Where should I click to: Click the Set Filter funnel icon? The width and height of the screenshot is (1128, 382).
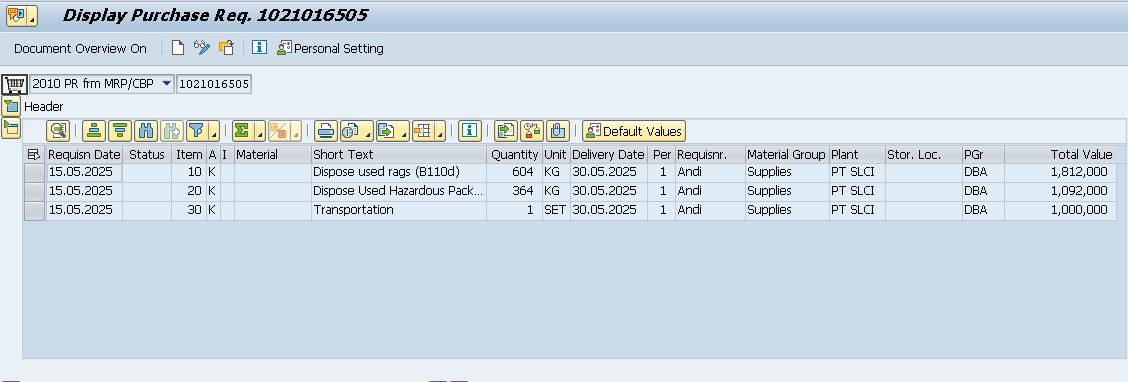click(x=196, y=131)
